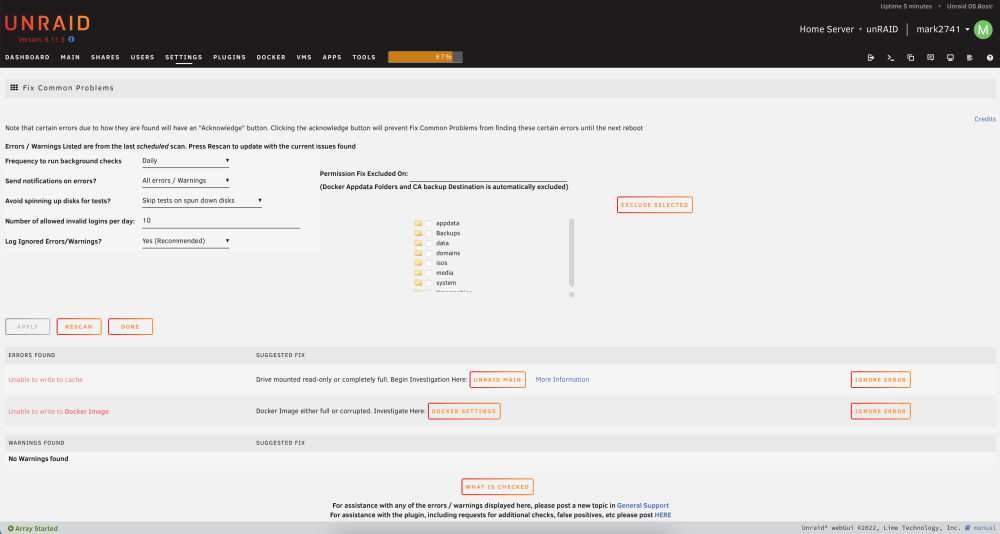This screenshot has height=534, width=1000.
Task: Open the Apps menu item
Action: click(x=332, y=57)
